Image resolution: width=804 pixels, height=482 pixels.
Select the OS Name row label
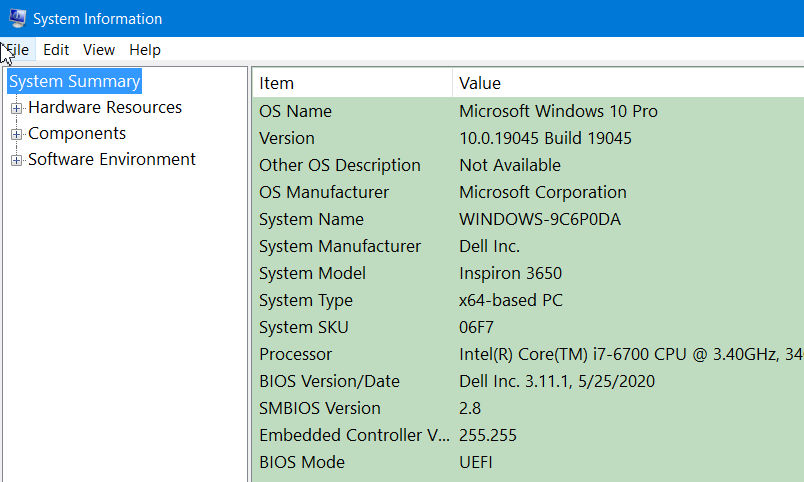(295, 111)
